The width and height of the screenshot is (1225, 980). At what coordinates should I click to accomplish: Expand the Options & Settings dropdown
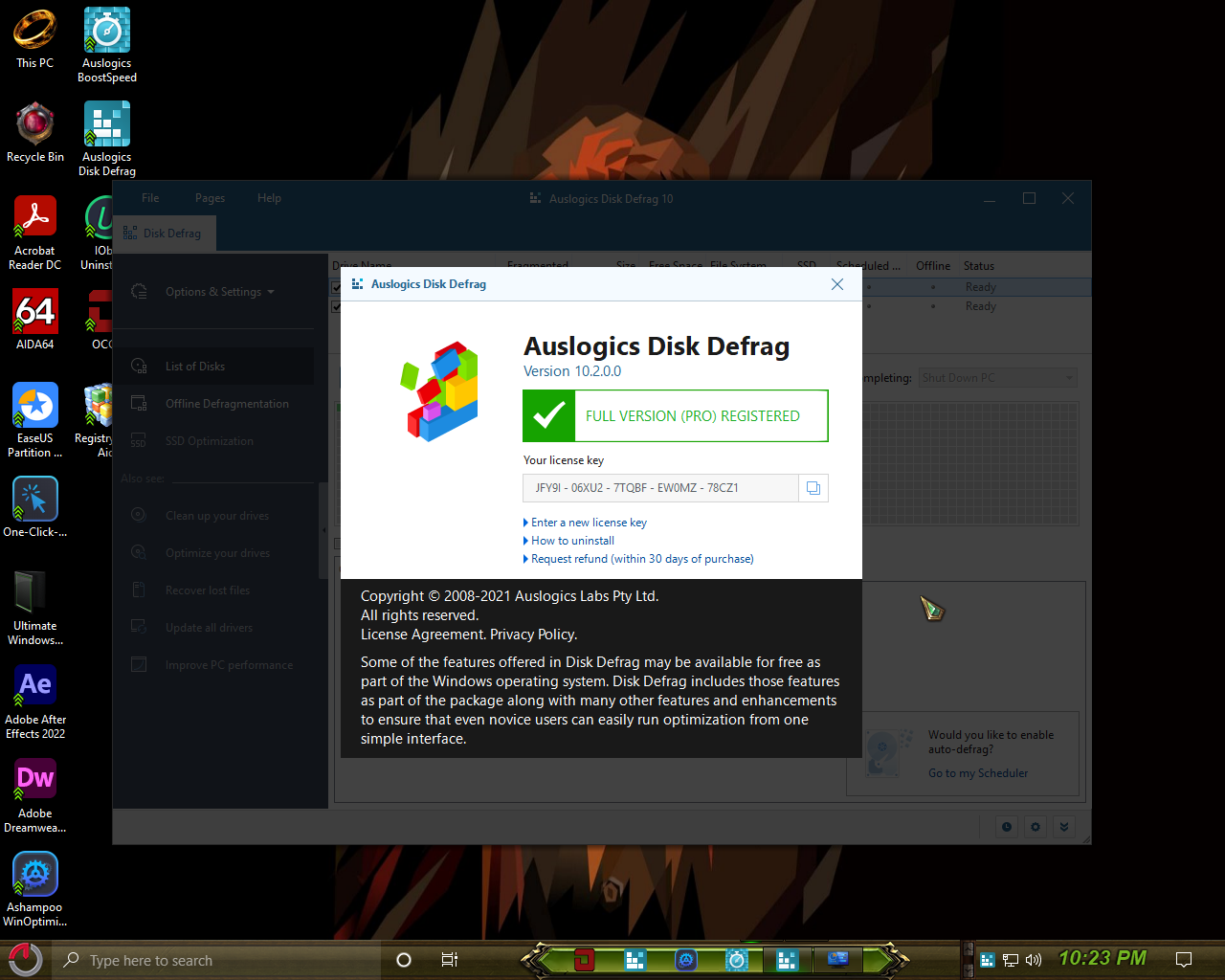(x=220, y=292)
